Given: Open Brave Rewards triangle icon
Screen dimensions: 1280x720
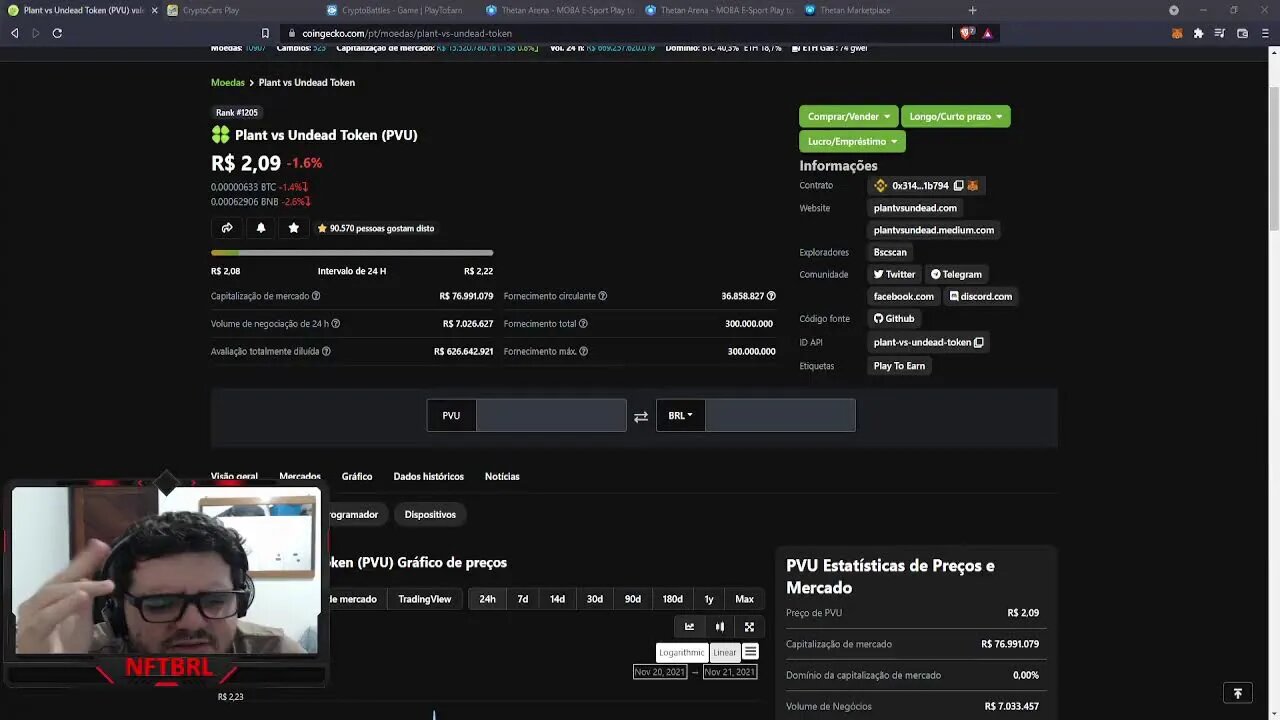Looking at the screenshot, I should pyautogui.click(x=987, y=33).
